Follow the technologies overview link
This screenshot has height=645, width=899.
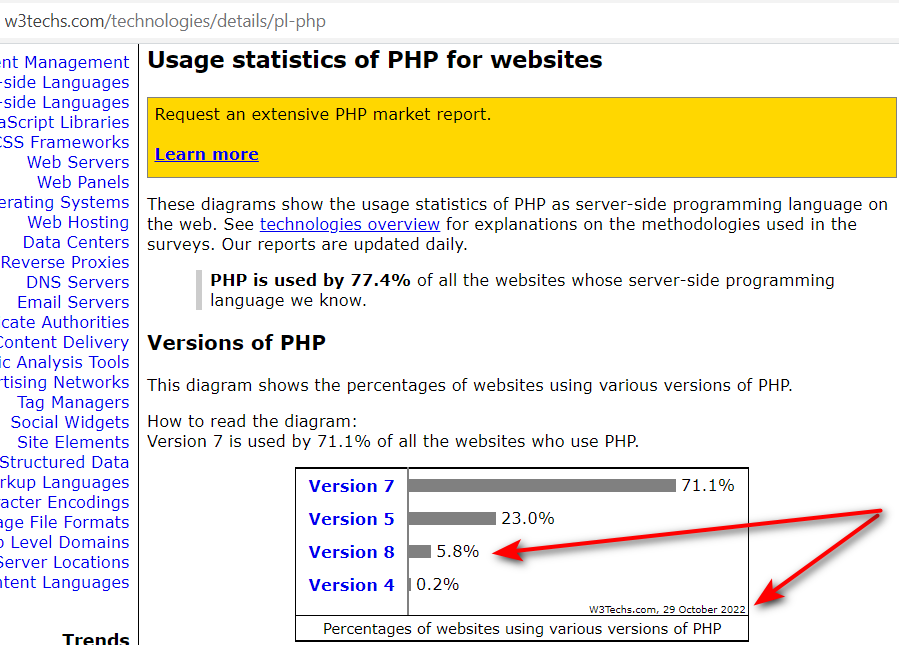tap(350, 224)
